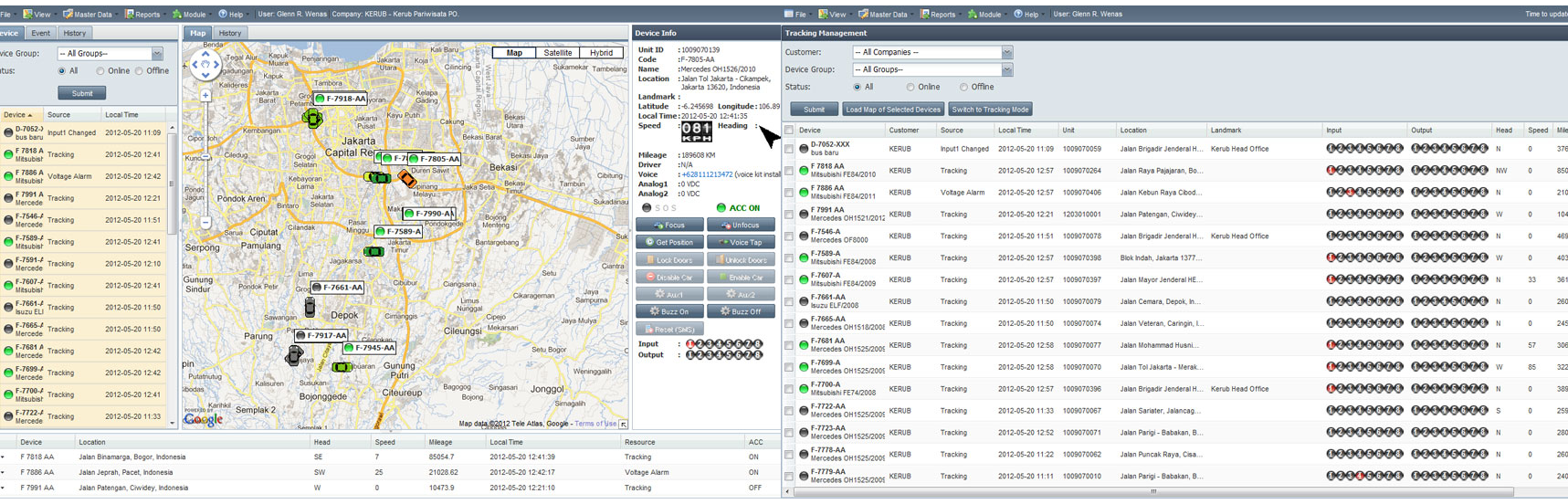
Task: Open the Reports menu in left menubar
Action: [x=142, y=15]
